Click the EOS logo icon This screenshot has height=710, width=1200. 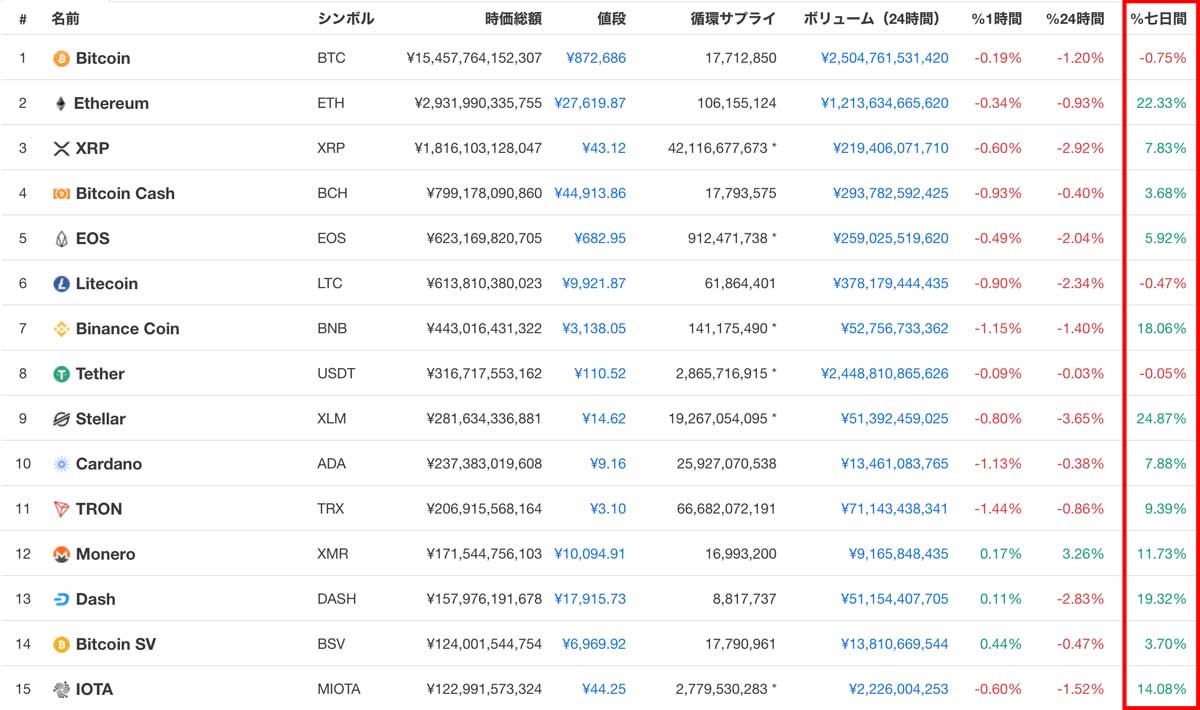(x=61, y=238)
